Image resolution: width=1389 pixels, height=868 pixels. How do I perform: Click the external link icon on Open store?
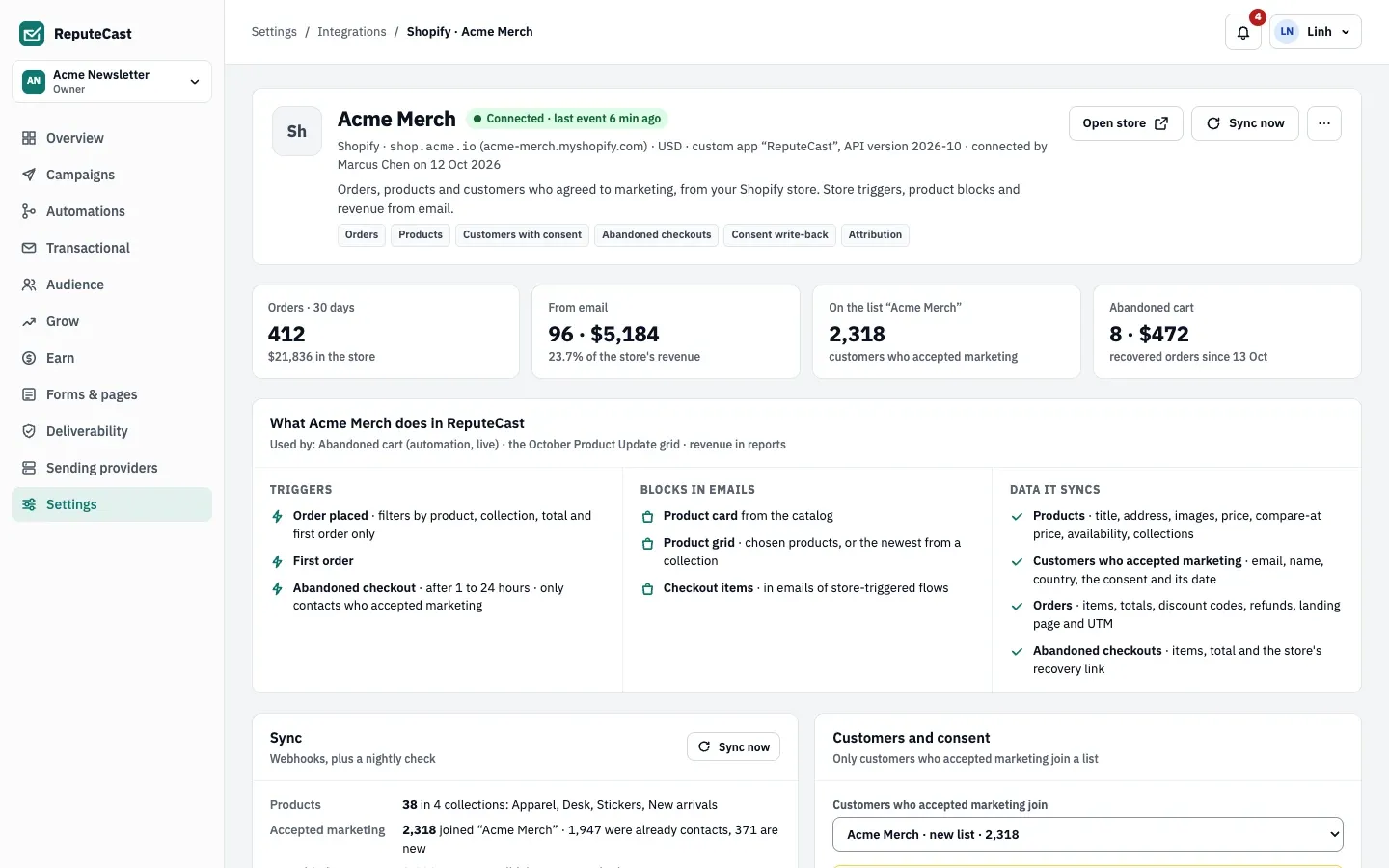1161,123
